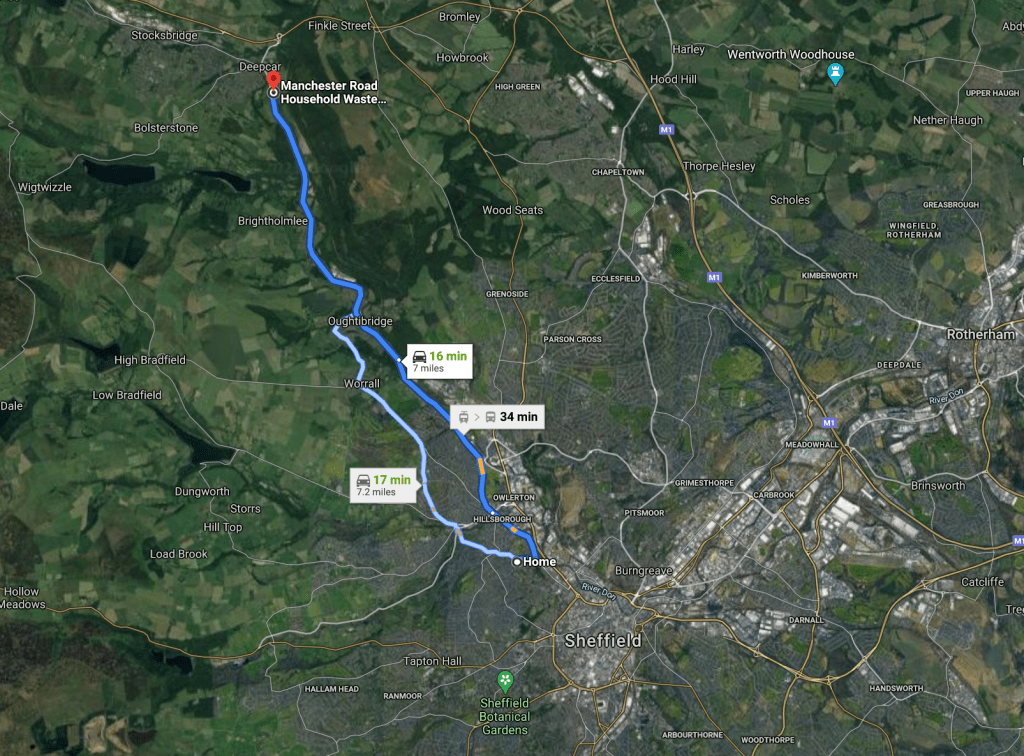The image size is (1024, 756).
Task: Select the 34 min transit route option
Action: [497, 417]
